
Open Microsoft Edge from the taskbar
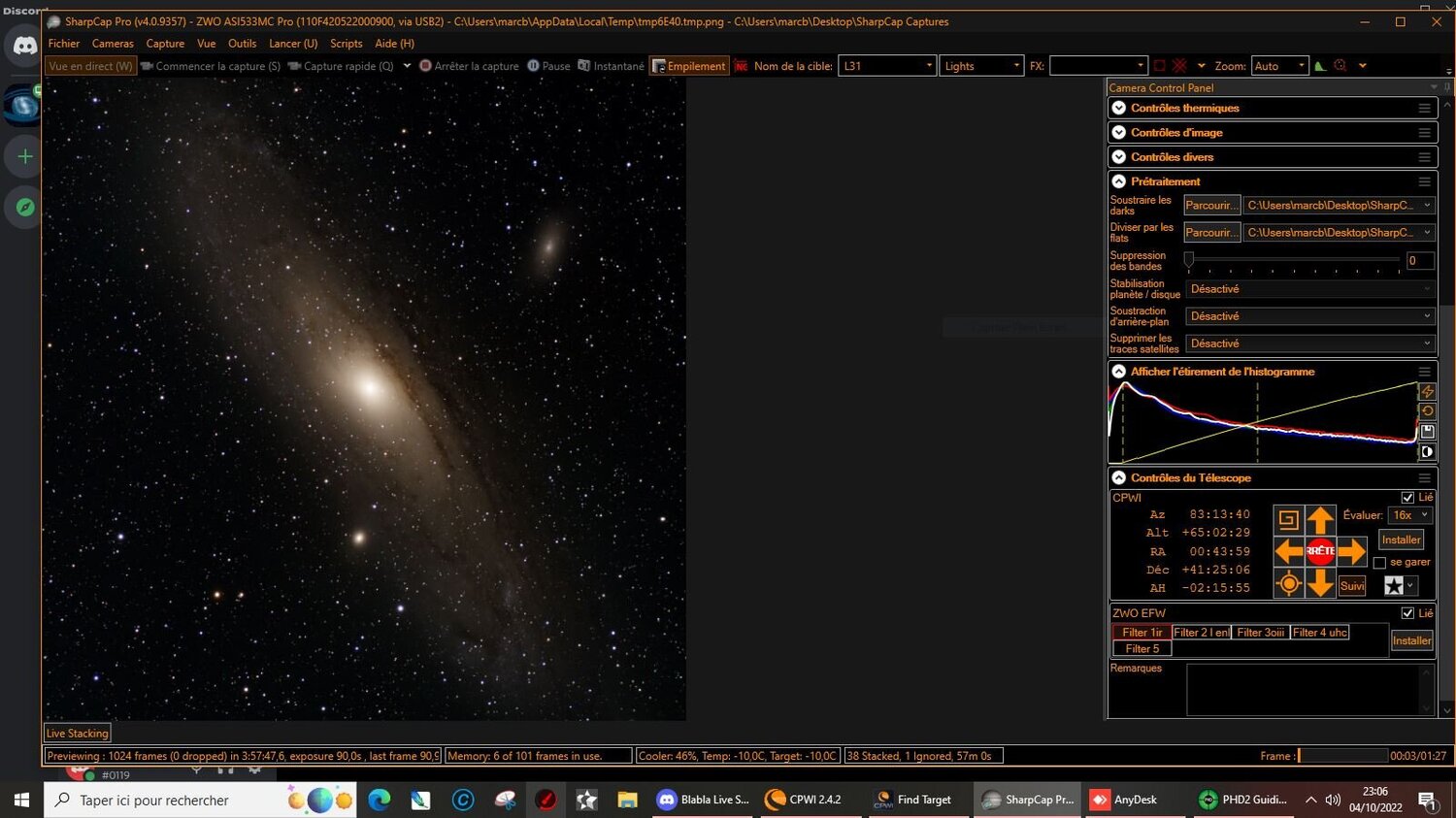379,800
